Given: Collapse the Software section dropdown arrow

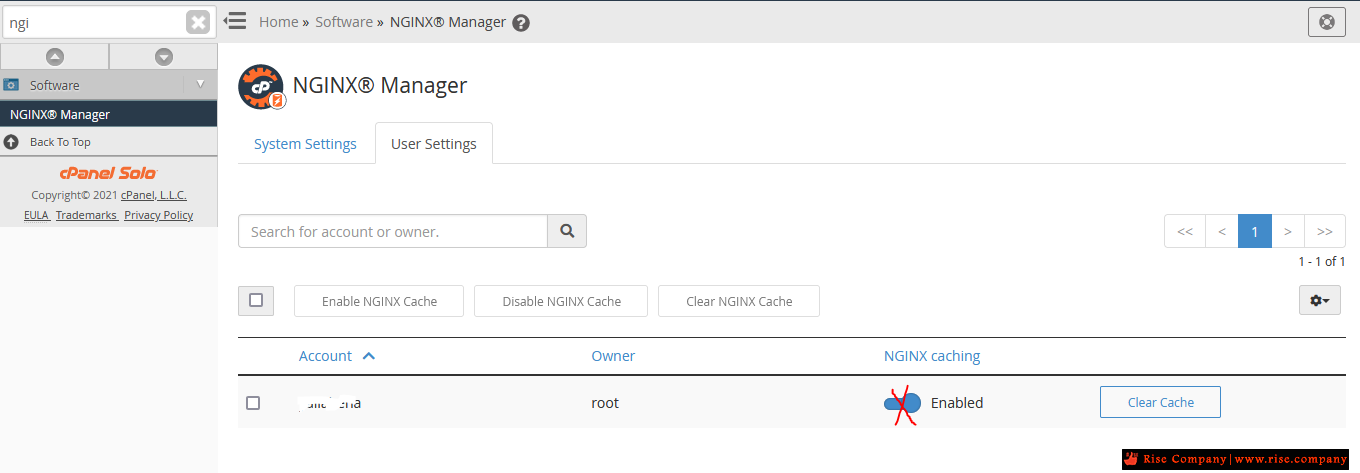Looking at the screenshot, I should tap(200, 84).
